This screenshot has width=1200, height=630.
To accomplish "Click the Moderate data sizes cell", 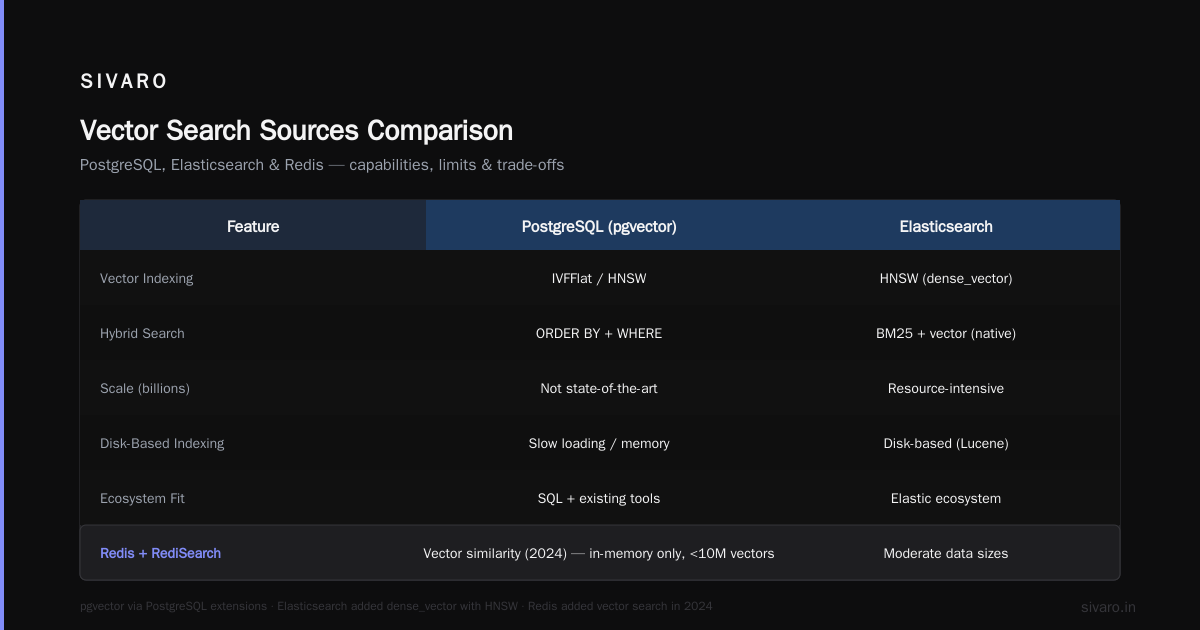I will (x=946, y=553).
